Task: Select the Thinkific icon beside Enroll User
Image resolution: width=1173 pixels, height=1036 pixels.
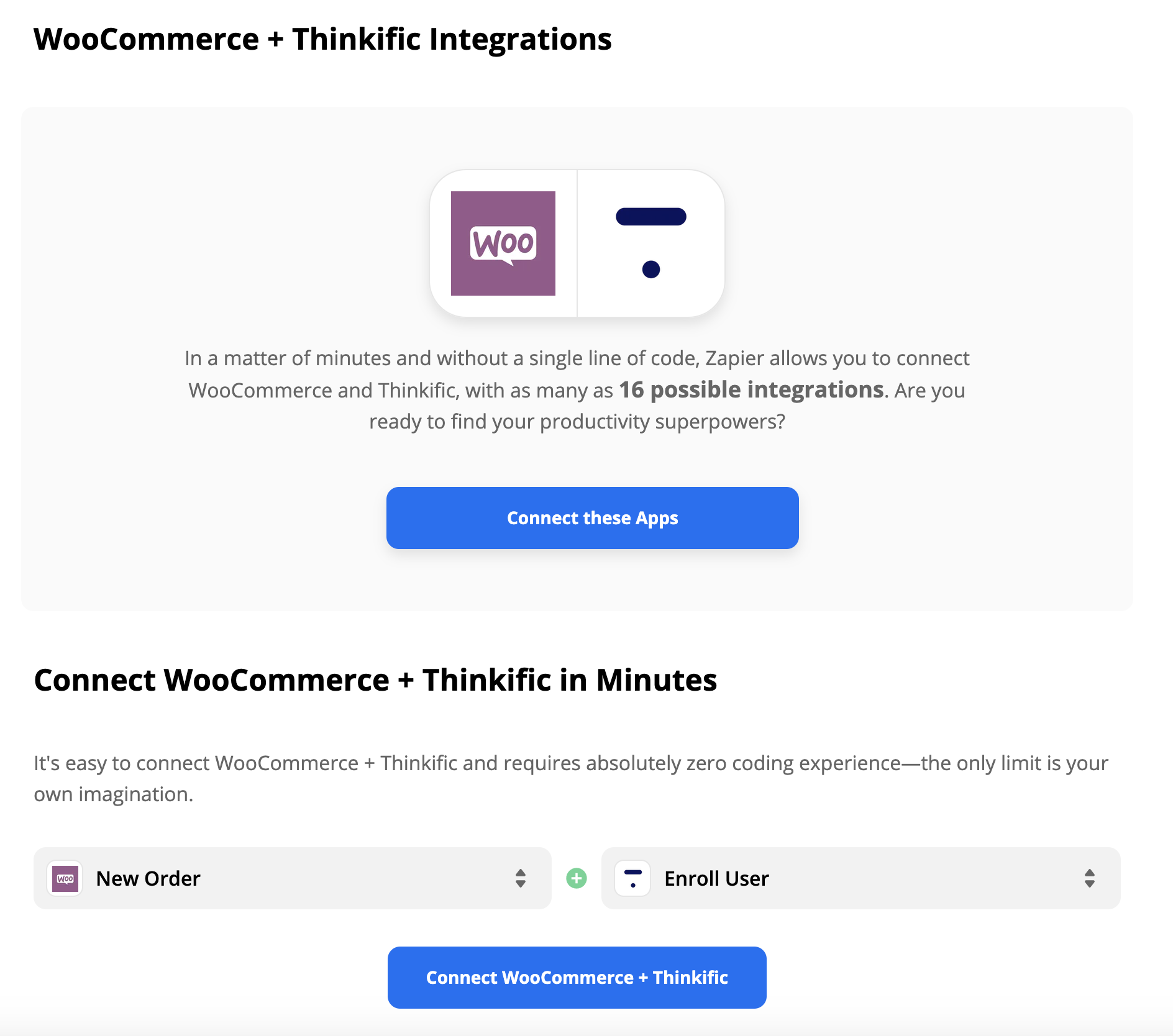Action: (632, 878)
